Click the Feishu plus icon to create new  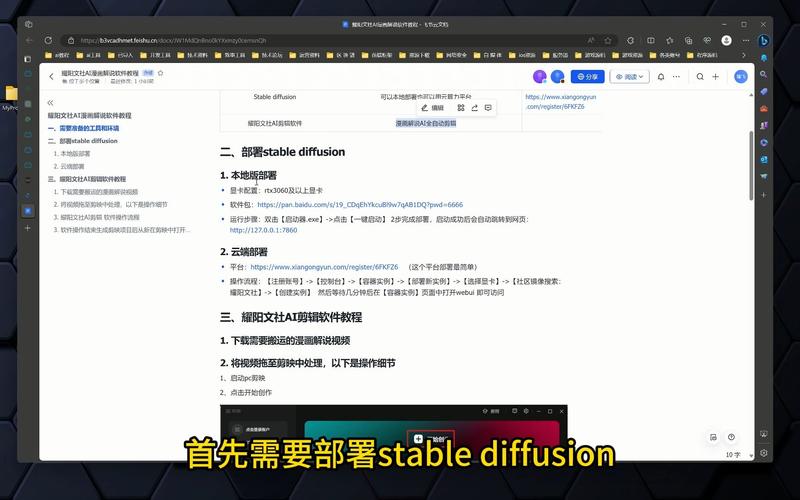point(715,77)
